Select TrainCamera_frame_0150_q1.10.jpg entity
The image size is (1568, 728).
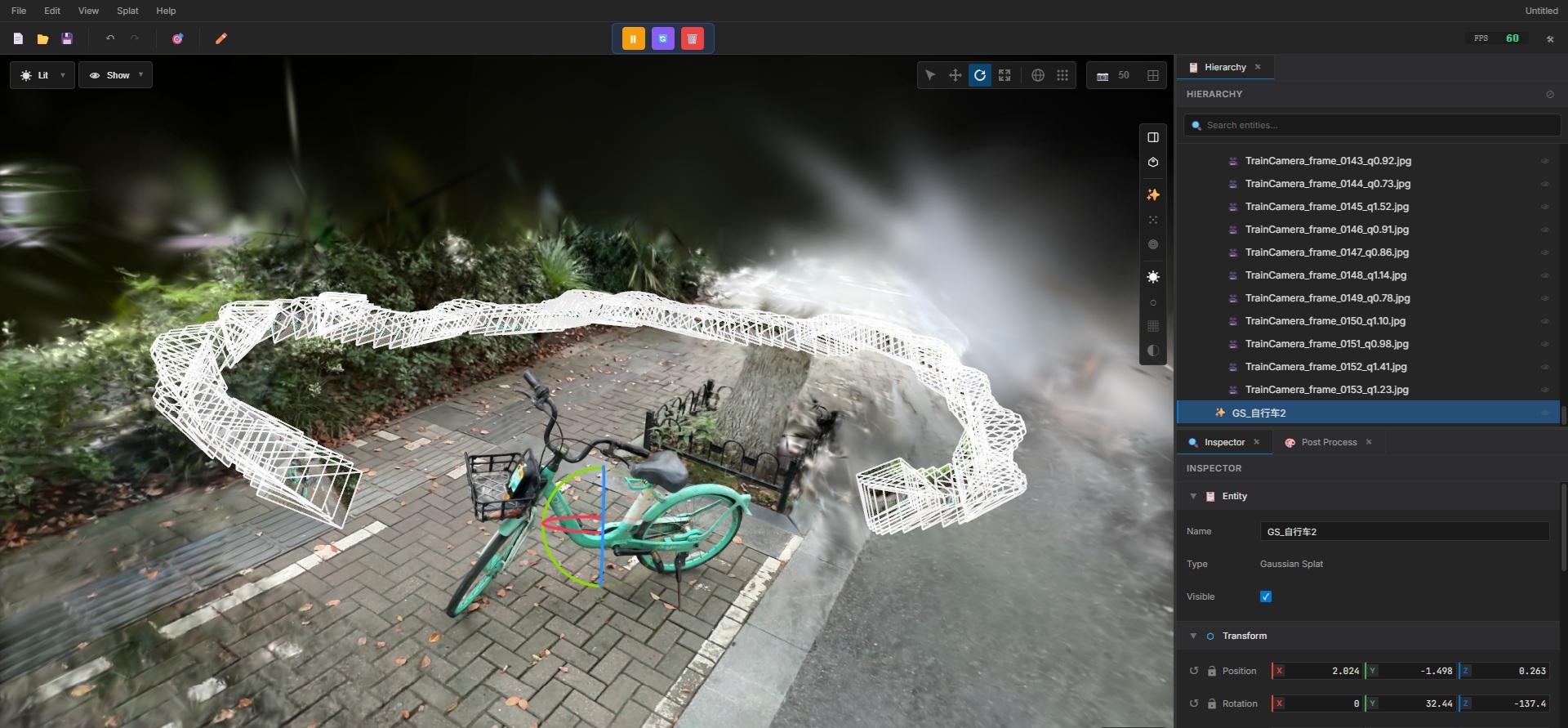tap(1368, 321)
